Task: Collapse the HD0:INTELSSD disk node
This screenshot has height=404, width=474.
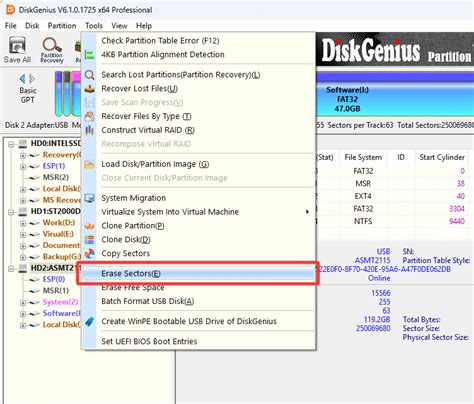Action: click(x=11, y=144)
